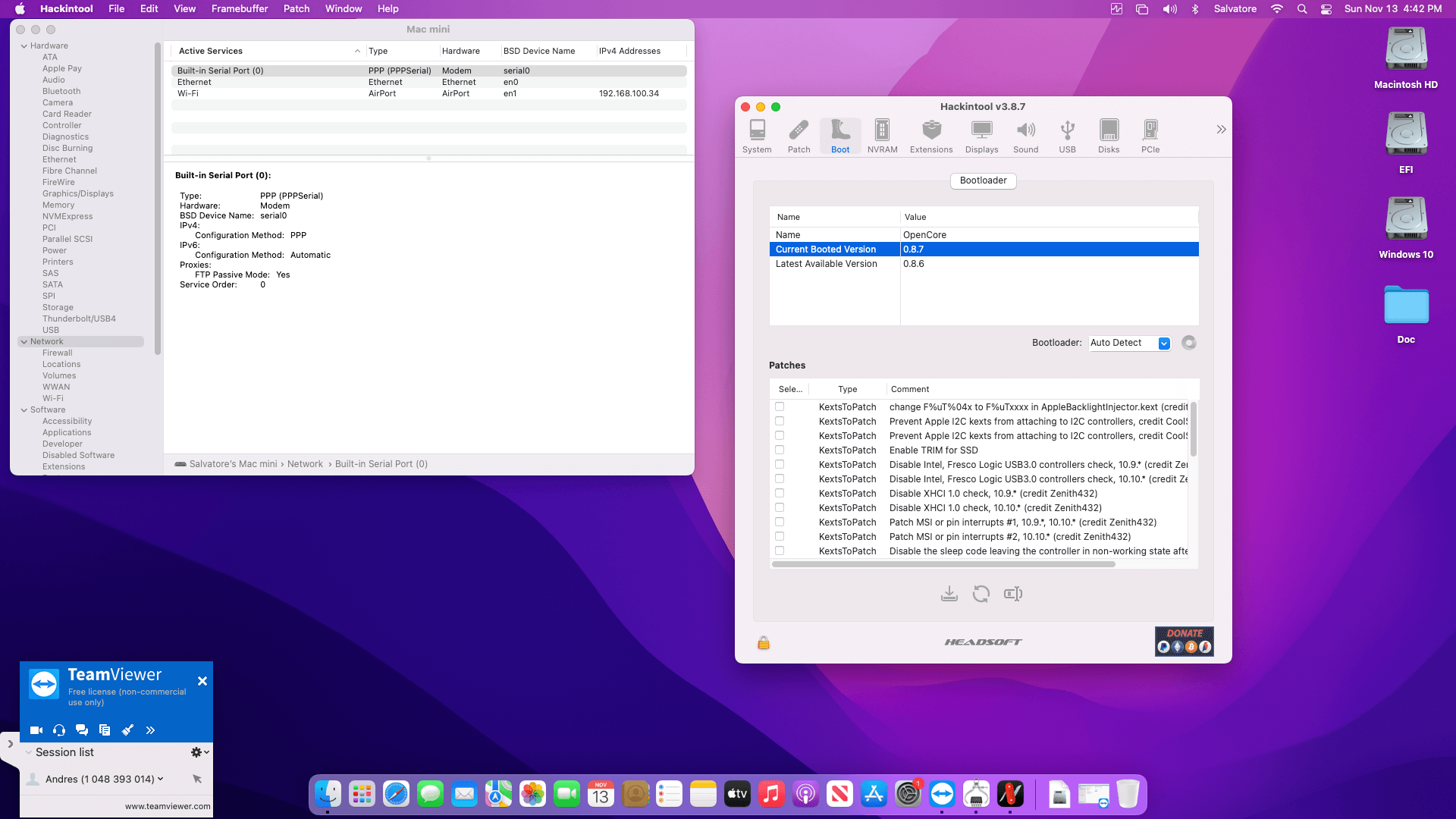Expand Andres session options chevron
This screenshot has width=1456, height=819.
pos(160,779)
